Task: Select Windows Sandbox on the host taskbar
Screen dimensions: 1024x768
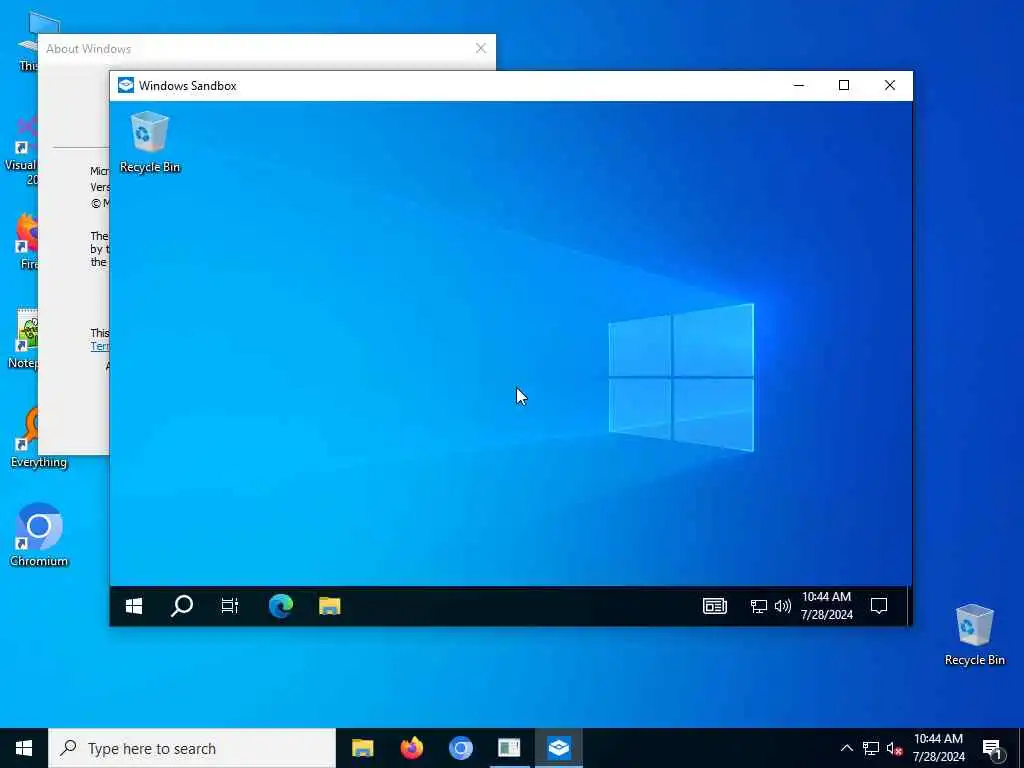Action: click(x=558, y=748)
